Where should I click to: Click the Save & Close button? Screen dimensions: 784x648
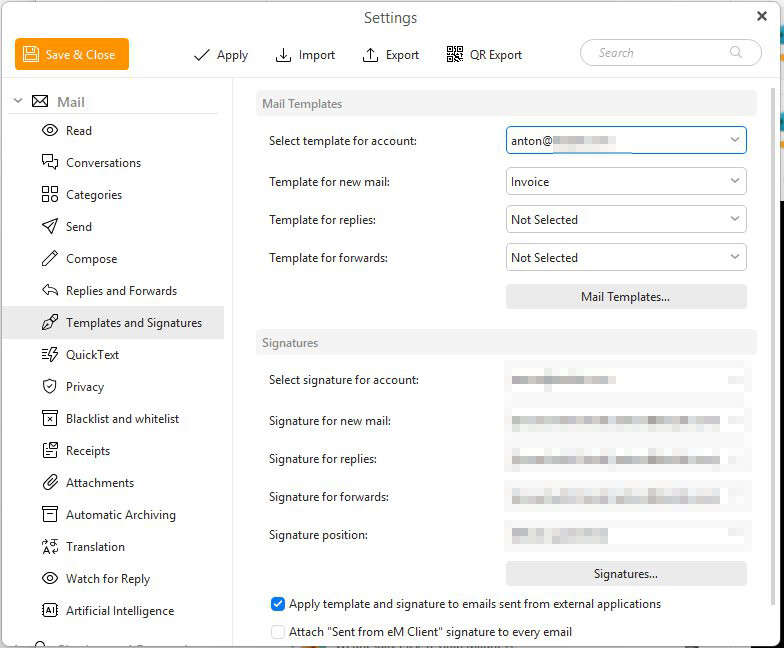72,54
